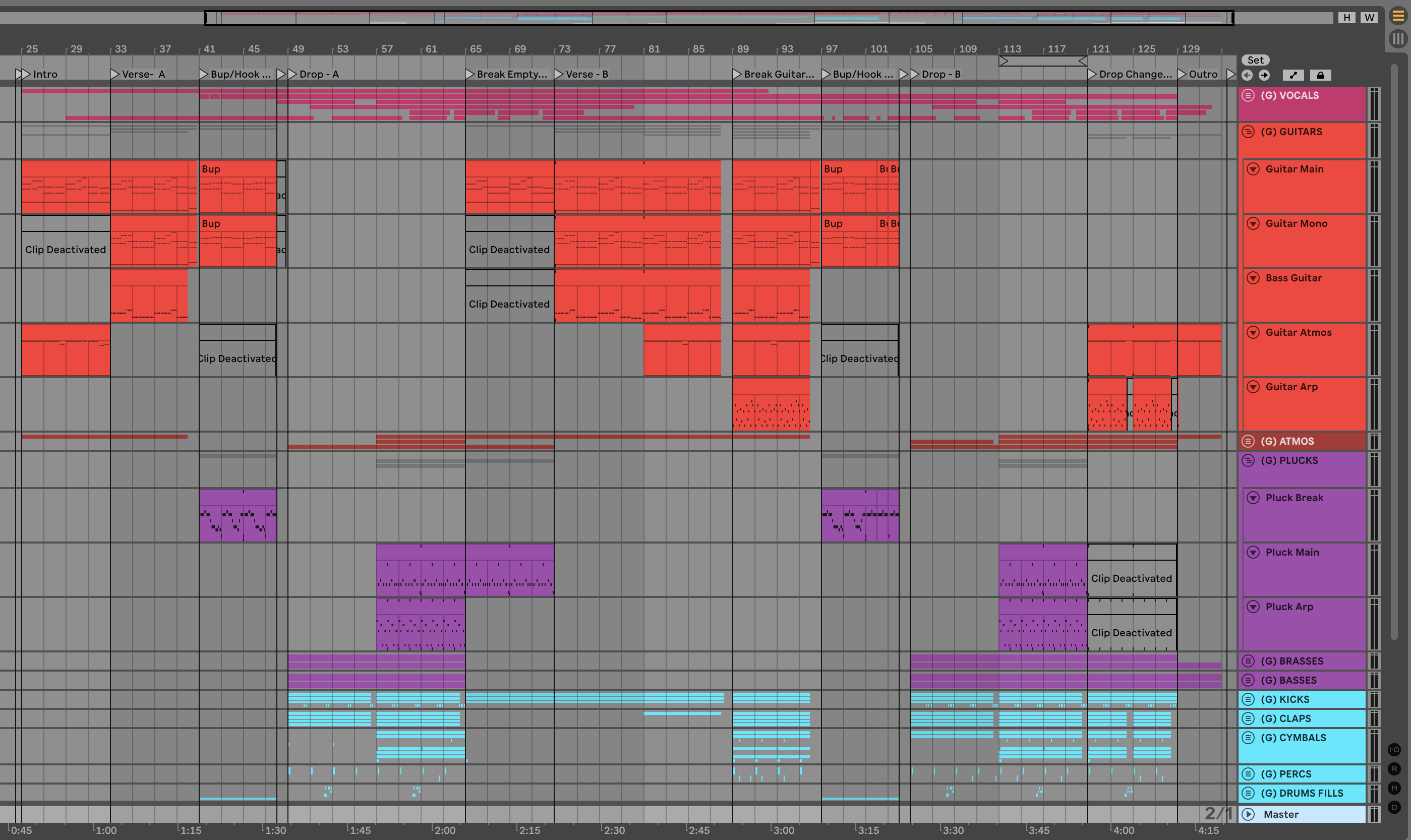Screen dimensions: 1411x840
Task: Toggle Track Delay (D) section visibility
Action: (x=1393, y=807)
